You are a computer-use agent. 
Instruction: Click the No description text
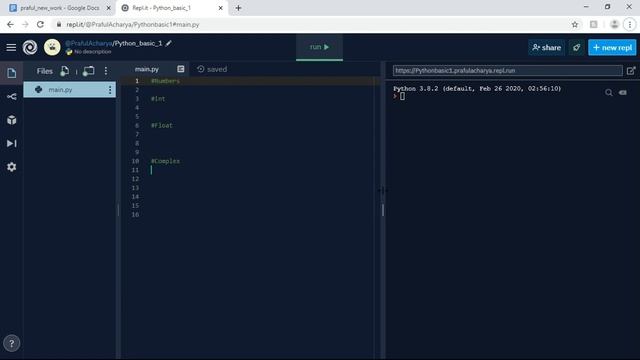pos(93,52)
